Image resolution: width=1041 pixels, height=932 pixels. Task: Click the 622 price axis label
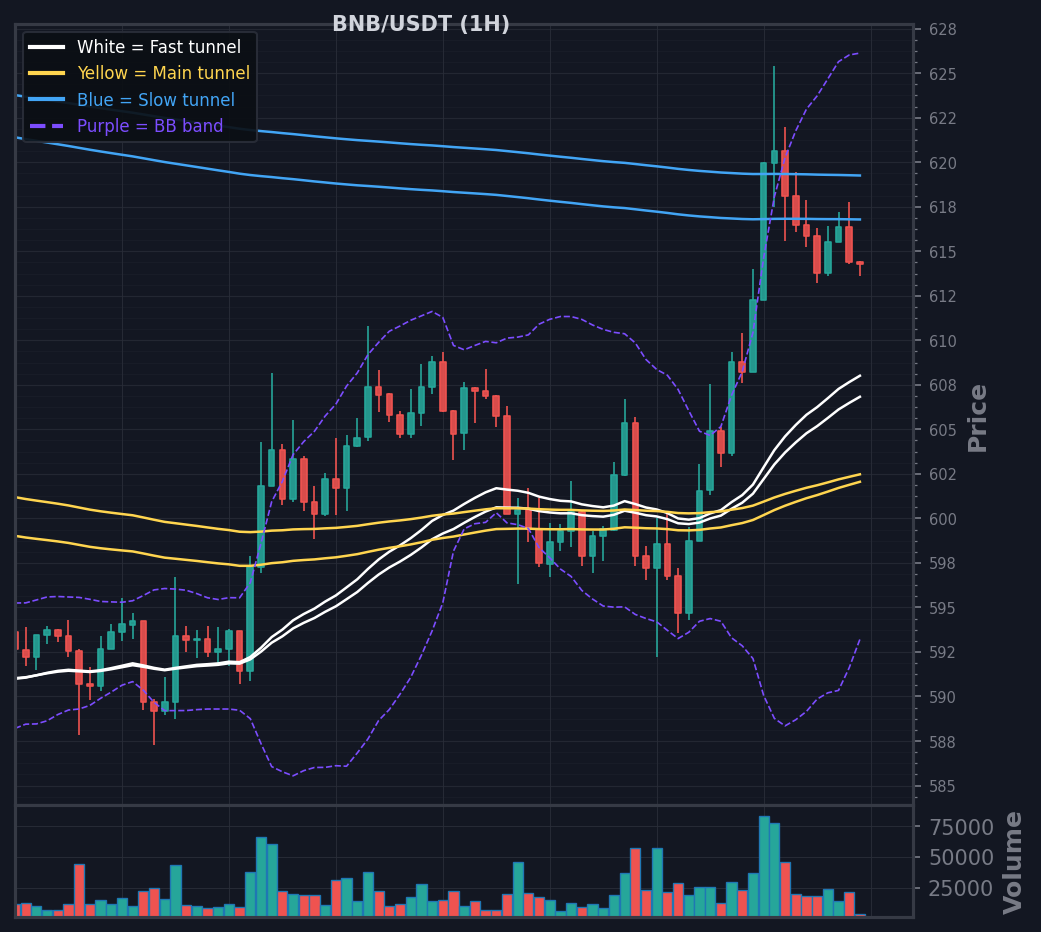click(x=943, y=119)
